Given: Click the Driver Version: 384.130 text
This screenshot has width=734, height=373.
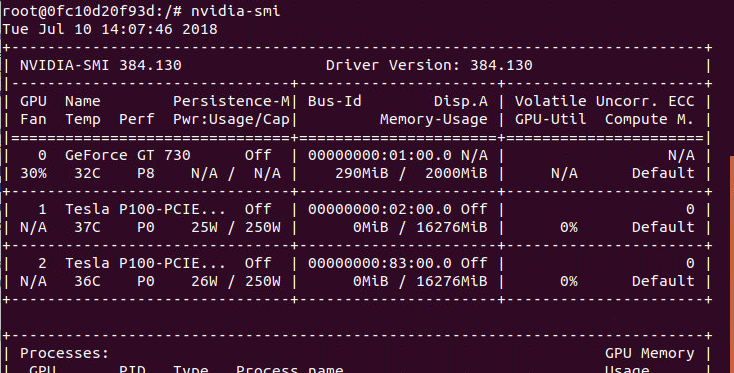Looking at the screenshot, I should tap(429, 65).
